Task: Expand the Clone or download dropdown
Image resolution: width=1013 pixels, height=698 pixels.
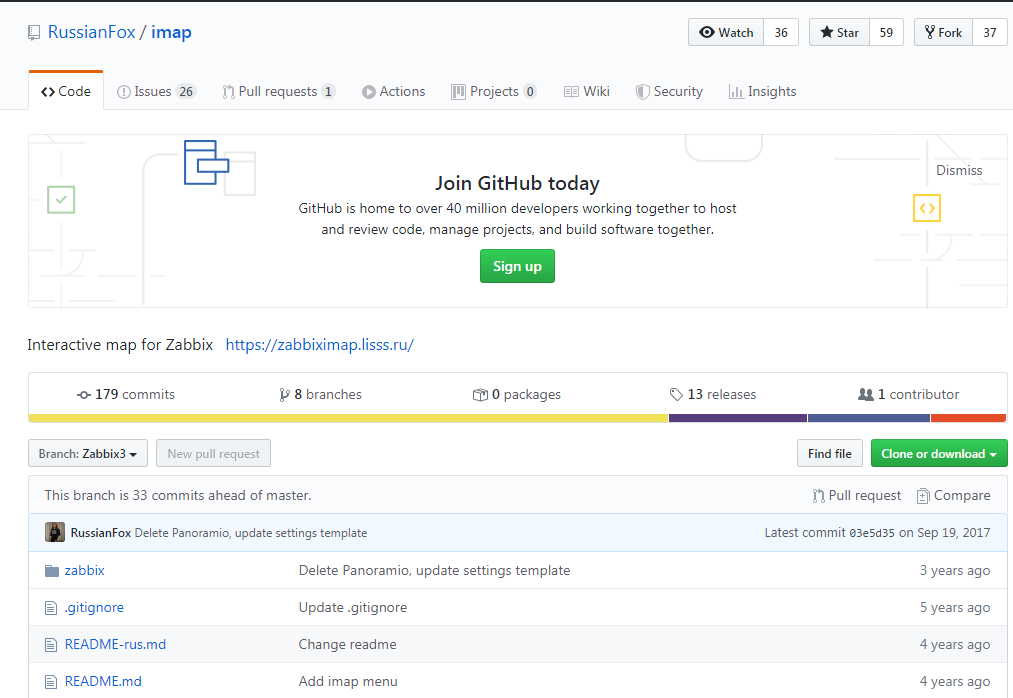Action: [x=939, y=454]
